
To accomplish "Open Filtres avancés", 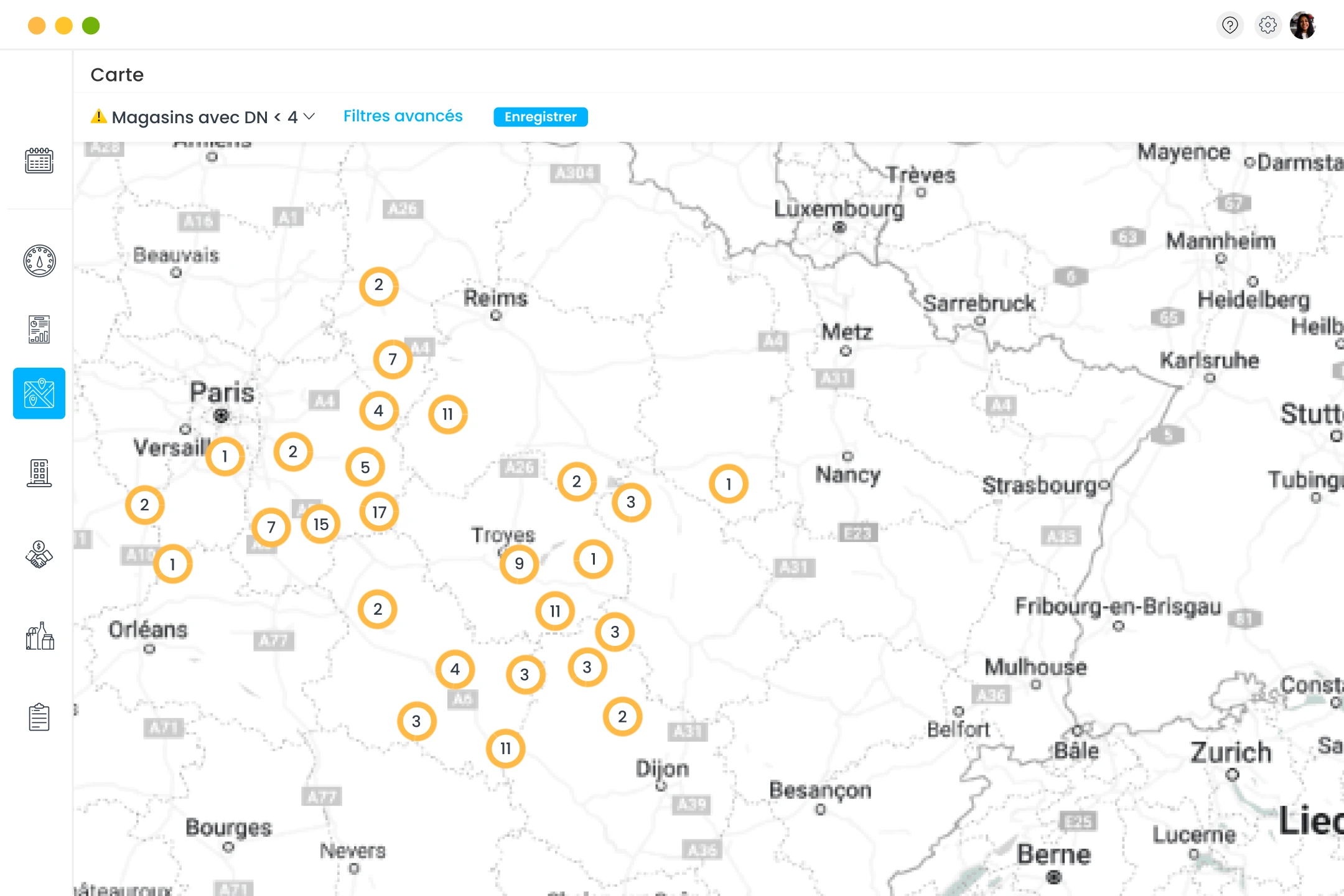I will pos(403,116).
